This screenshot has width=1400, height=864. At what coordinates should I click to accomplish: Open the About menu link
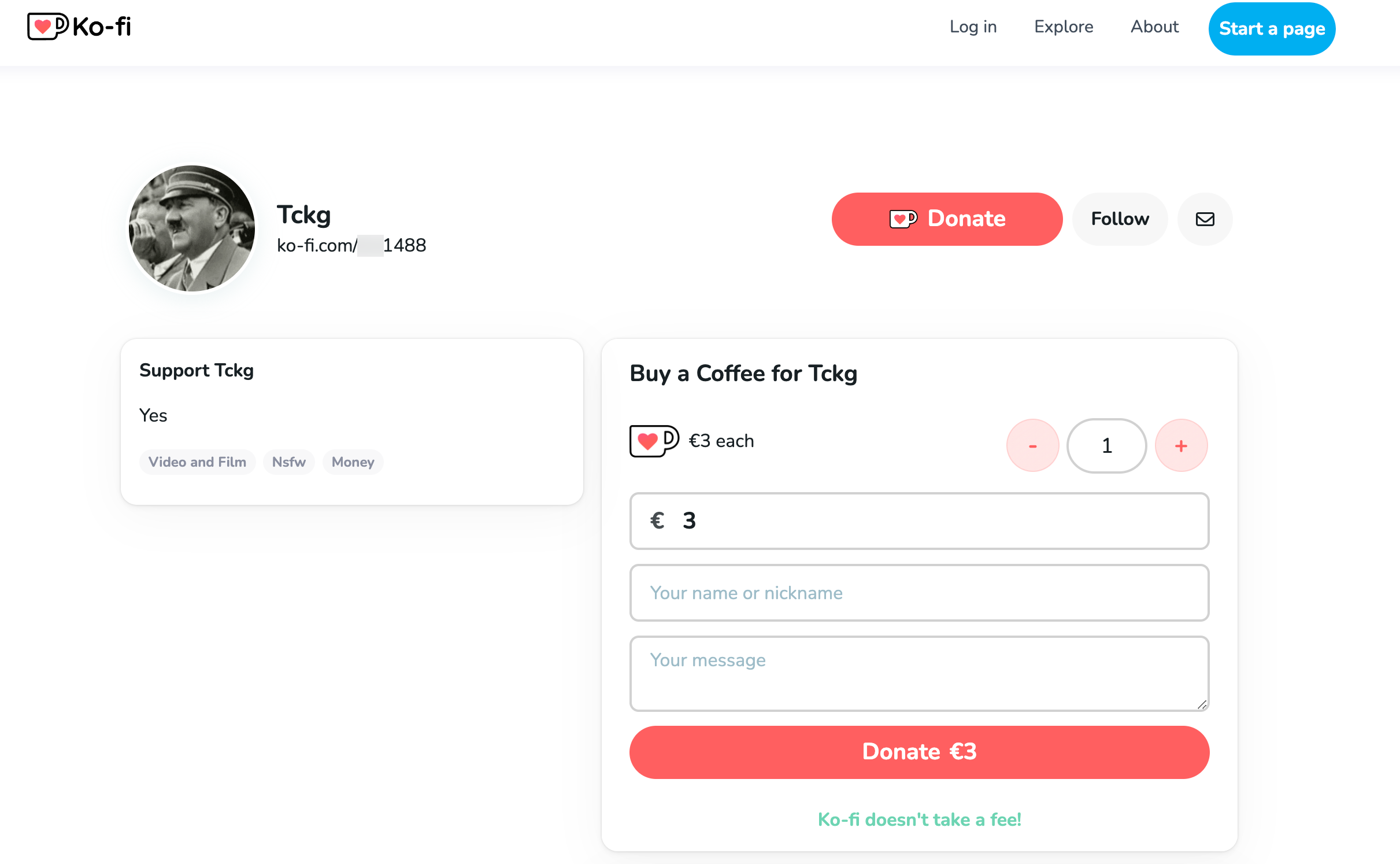pos(1154,27)
